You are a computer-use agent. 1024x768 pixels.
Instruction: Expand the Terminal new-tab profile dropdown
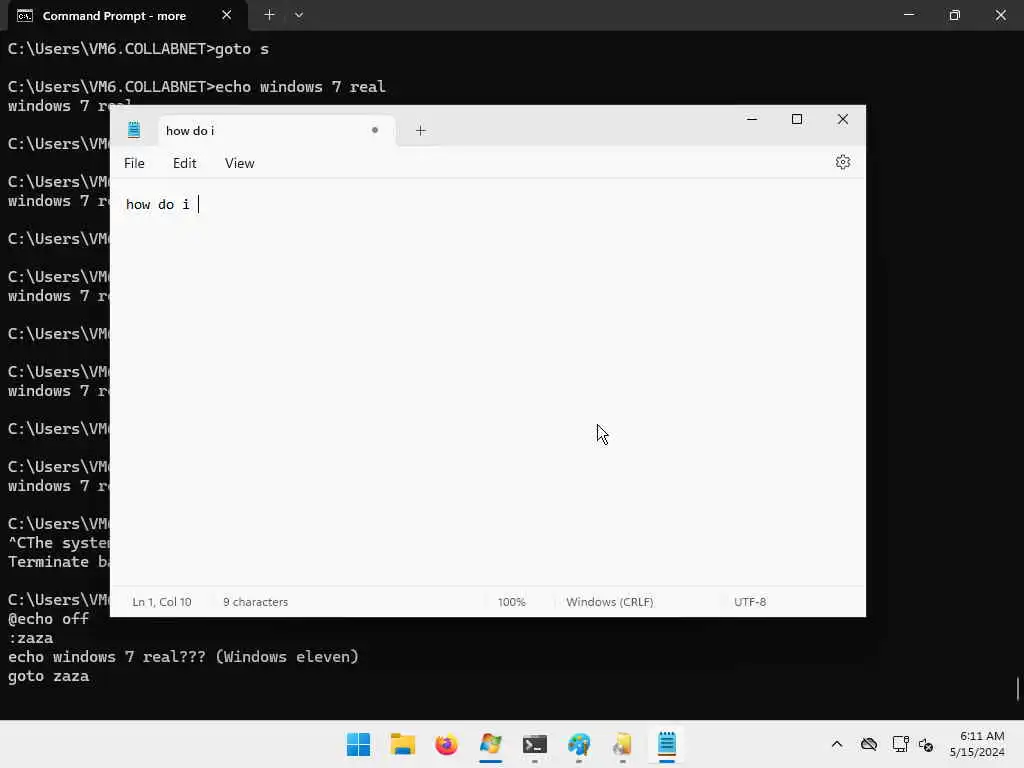click(x=298, y=15)
